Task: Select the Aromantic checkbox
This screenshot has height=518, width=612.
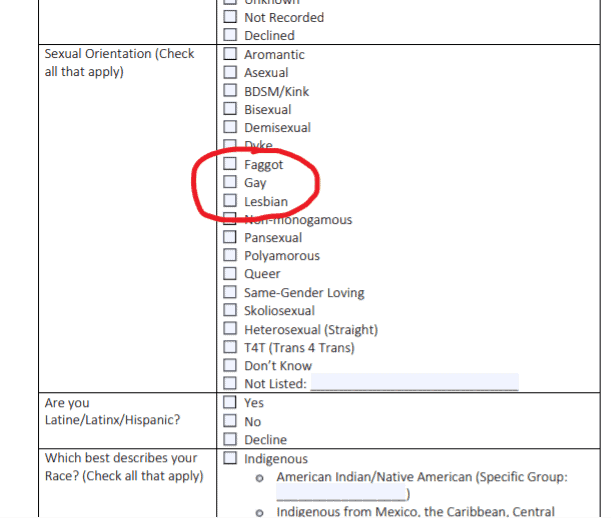Action: (230, 54)
